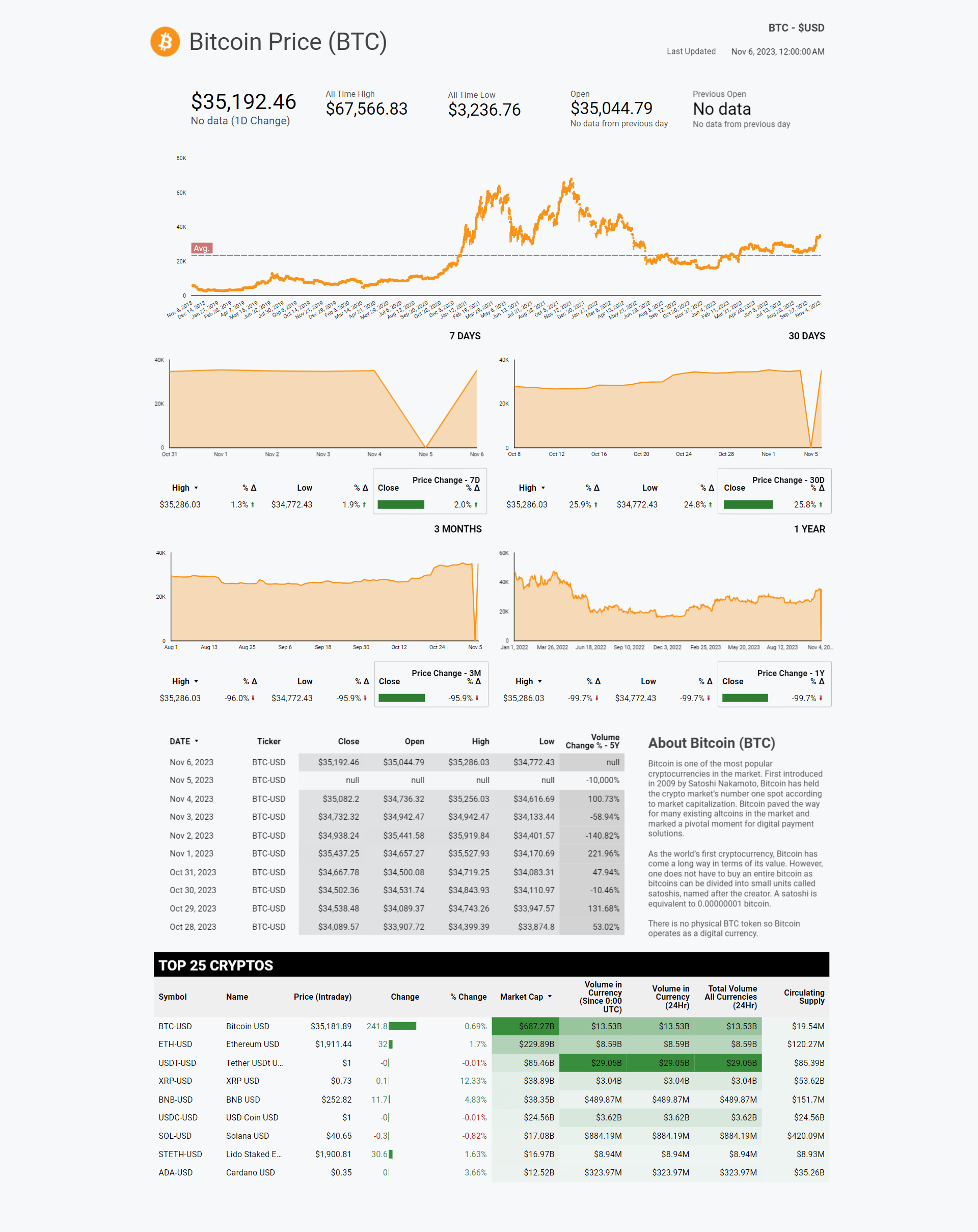This screenshot has width=978, height=1232.
Task: Click the green arrow next to 25.8% 30D close
Action: click(x=821, y=504)
